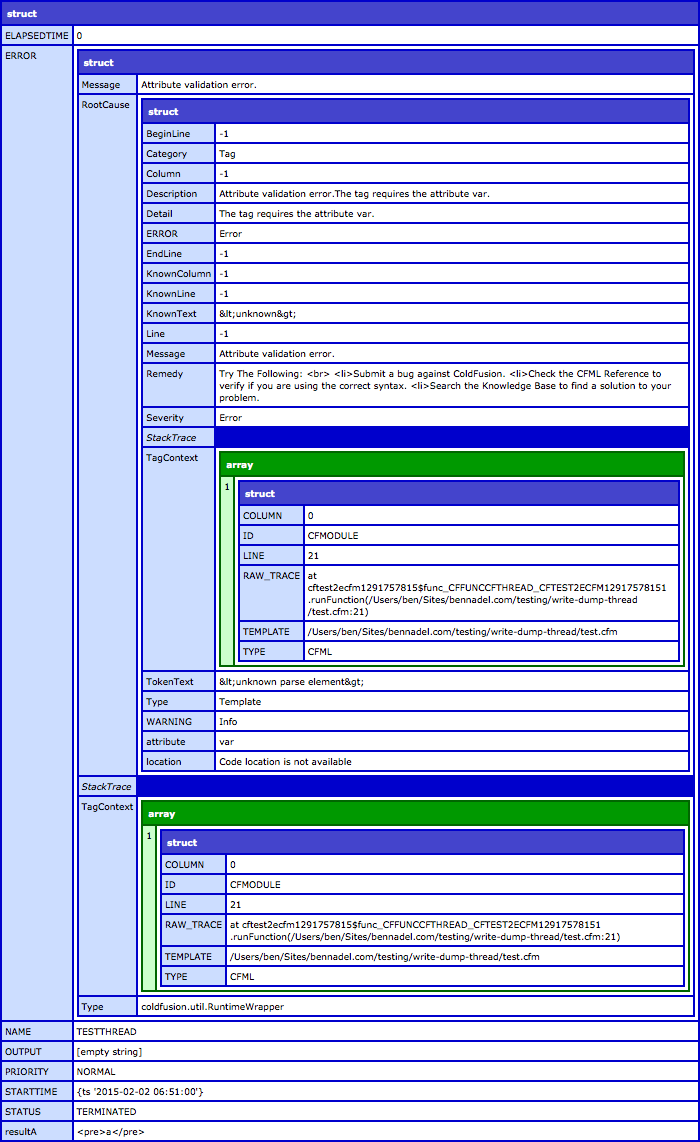Viewport: 700px width, 1142px height.
Task: Toggle the STARTTIME key label
Action: coord(36,1092)
